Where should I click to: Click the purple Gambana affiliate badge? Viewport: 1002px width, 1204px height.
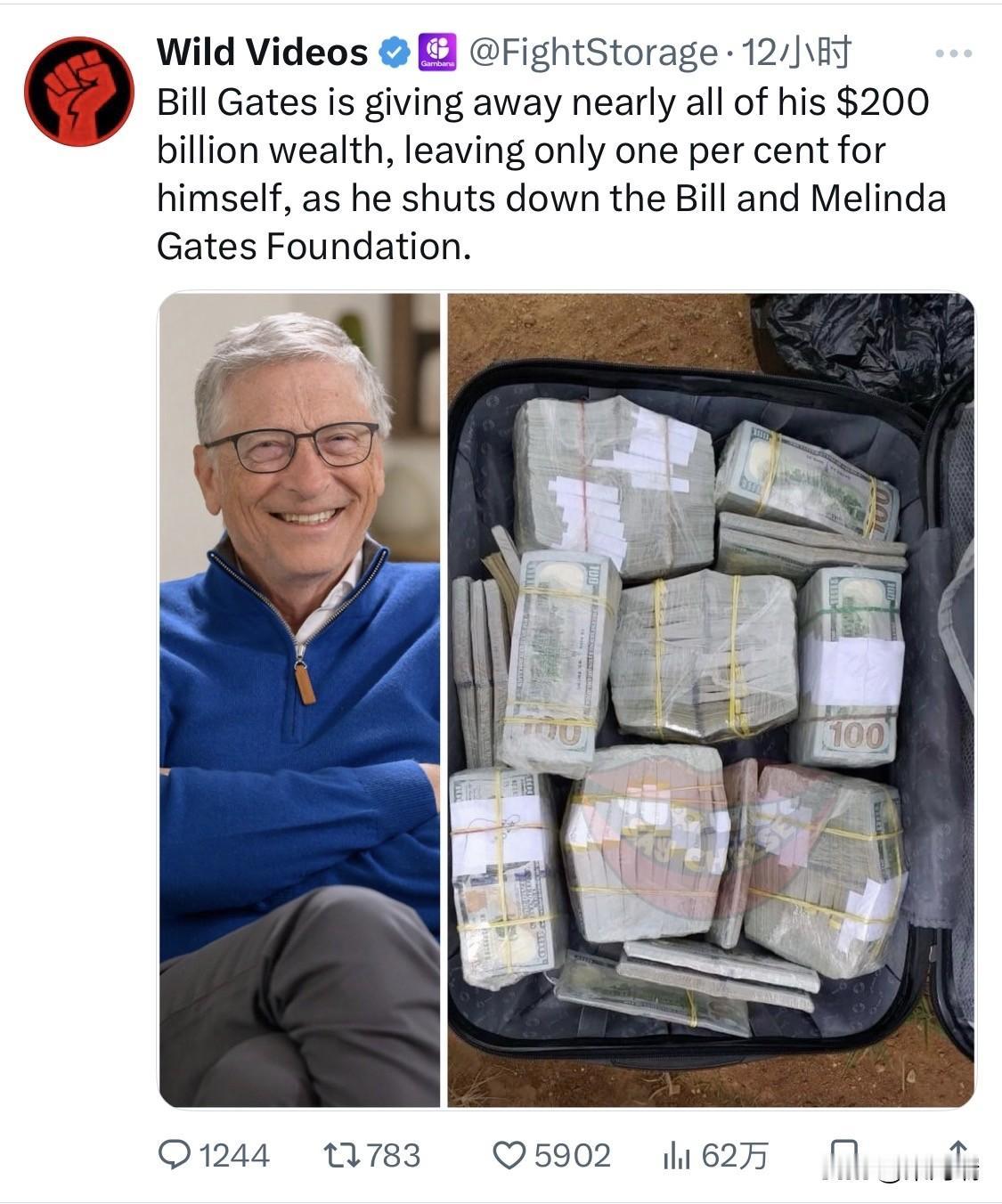(437, 53)
